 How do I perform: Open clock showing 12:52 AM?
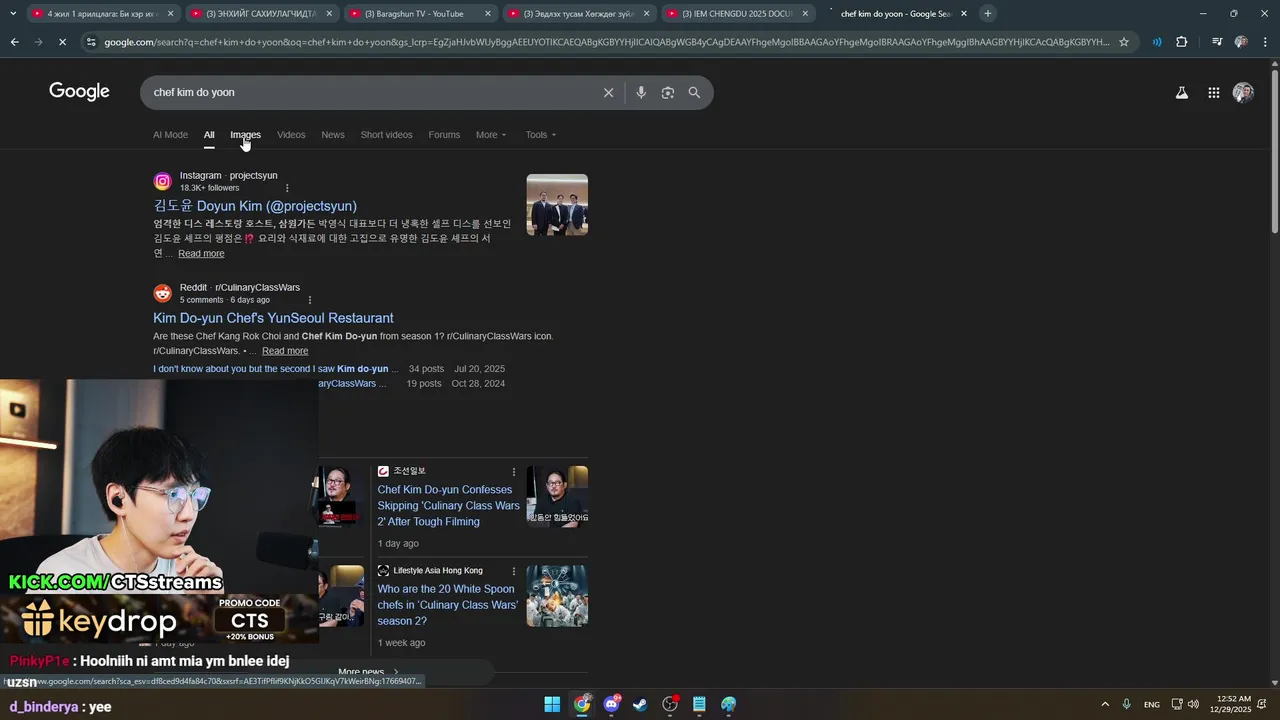click(1232, 704)
